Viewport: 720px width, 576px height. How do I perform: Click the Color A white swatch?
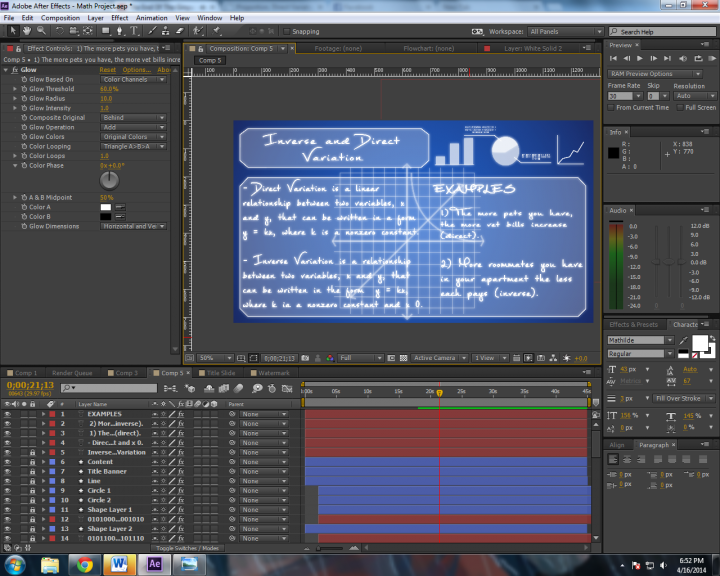(106, 207)
